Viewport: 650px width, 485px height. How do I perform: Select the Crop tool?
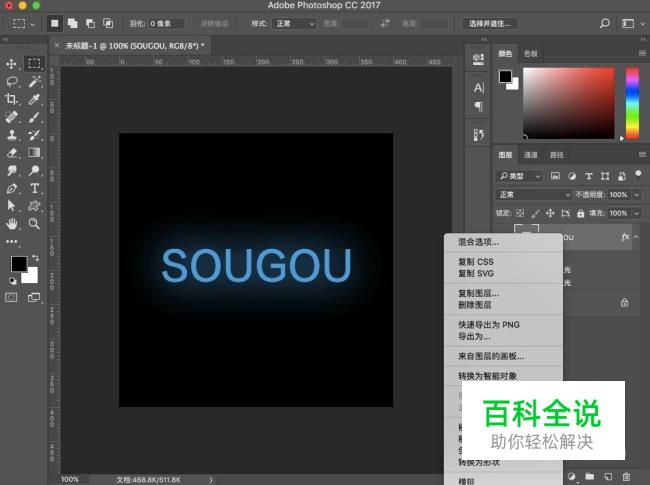coord(11,99)
